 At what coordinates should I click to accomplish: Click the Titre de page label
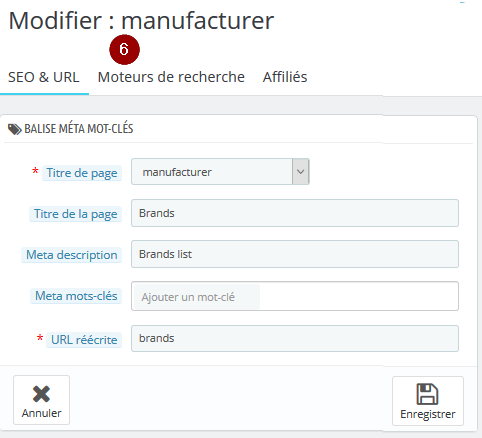pos(82,173)
